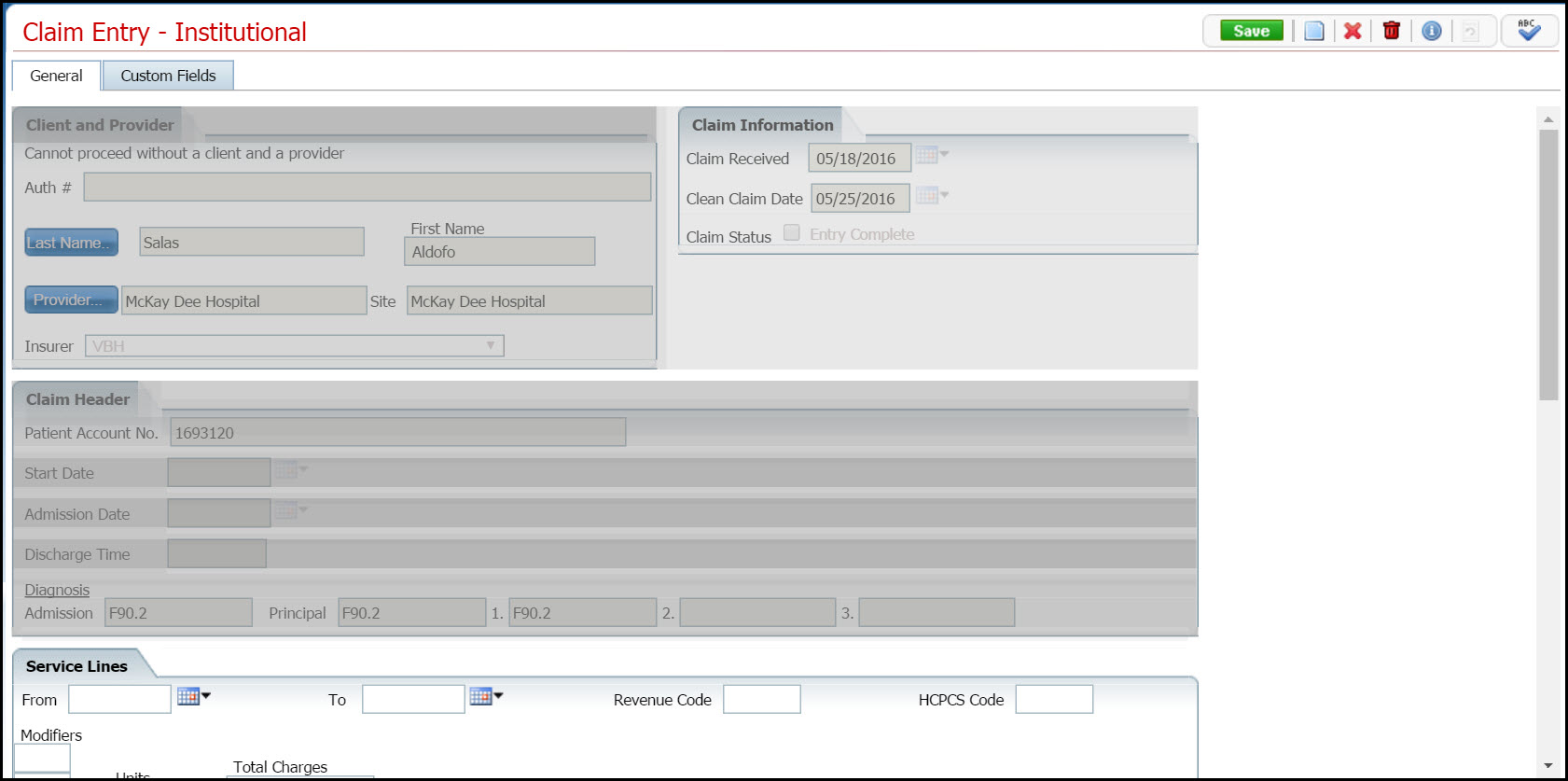This screenshot has width=1568, height=781.
Task: Switch to the Custom Fields tab
Action: pyautogui.click(x=168, y=76)
